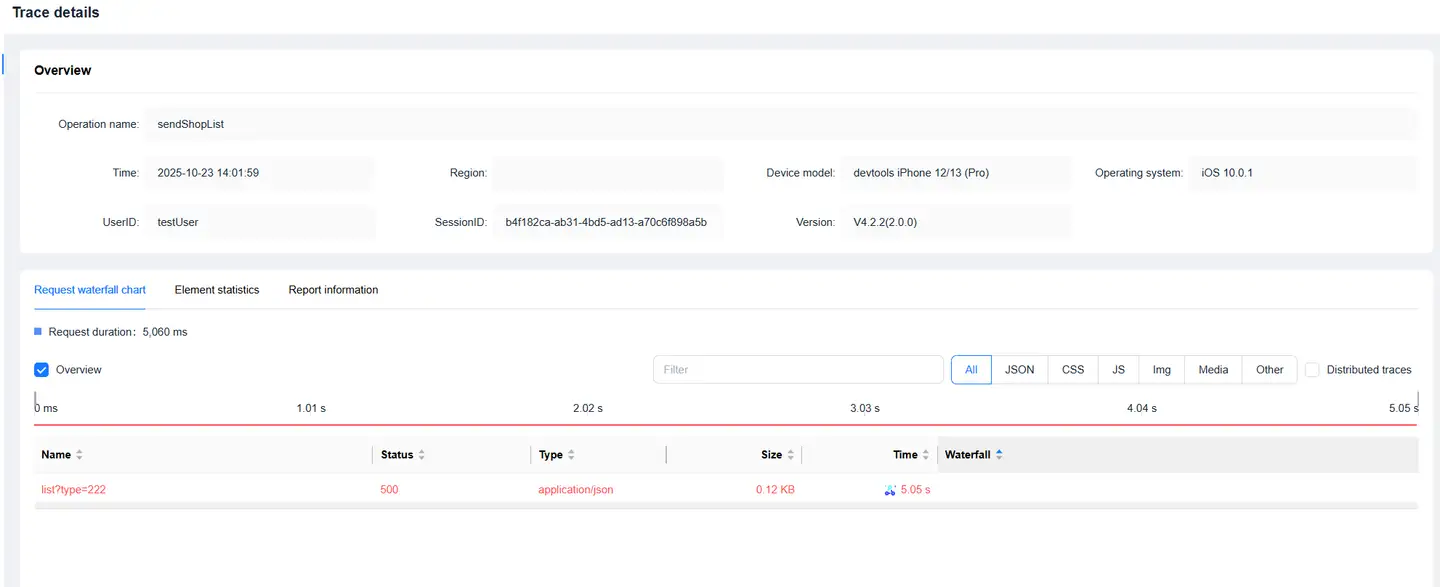This screenshot has width=1440, height=587.
Task: Select the All filter option
Action: pyautogui.click(x=971, y=370)
